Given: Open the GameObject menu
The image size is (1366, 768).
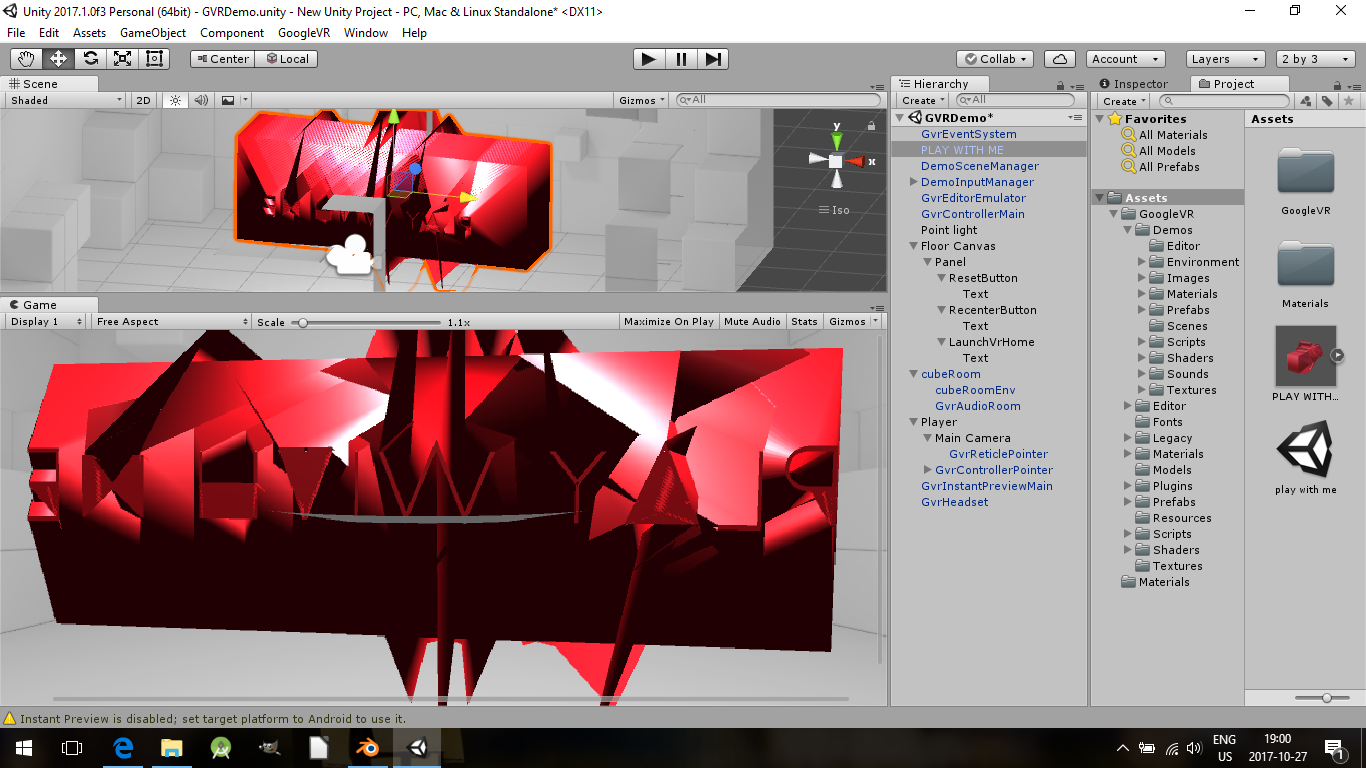Looking at the screenshot, I should 153,33.
